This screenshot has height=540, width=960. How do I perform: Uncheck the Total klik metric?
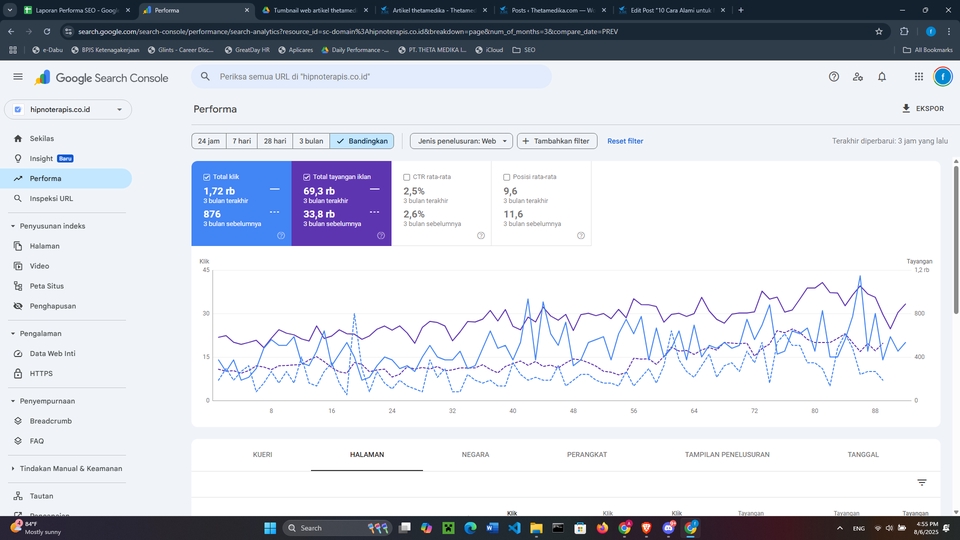pos(207,177)
